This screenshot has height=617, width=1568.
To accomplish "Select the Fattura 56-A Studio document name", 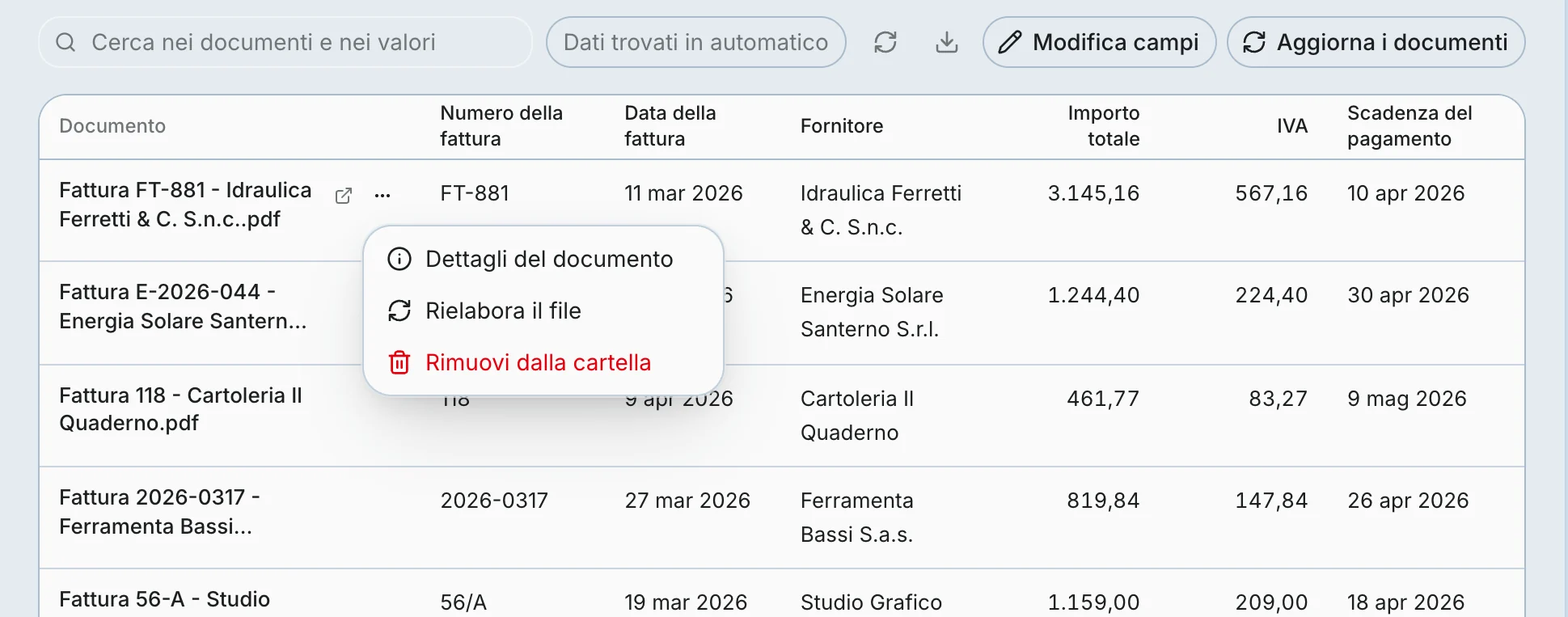I will [165, 599].
